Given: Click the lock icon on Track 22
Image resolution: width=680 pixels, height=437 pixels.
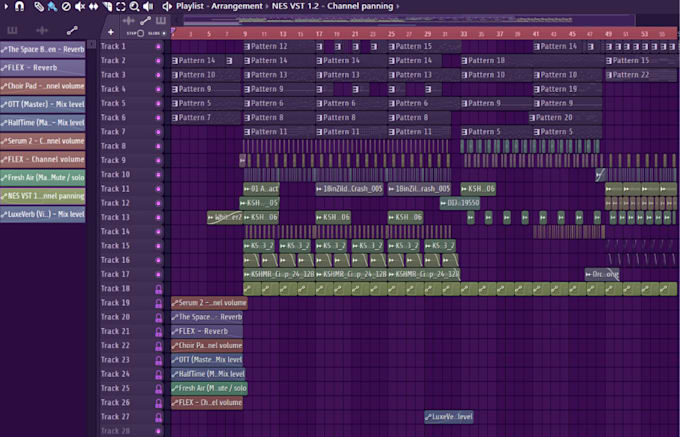Looking at the screenshot, I should 159,346.
